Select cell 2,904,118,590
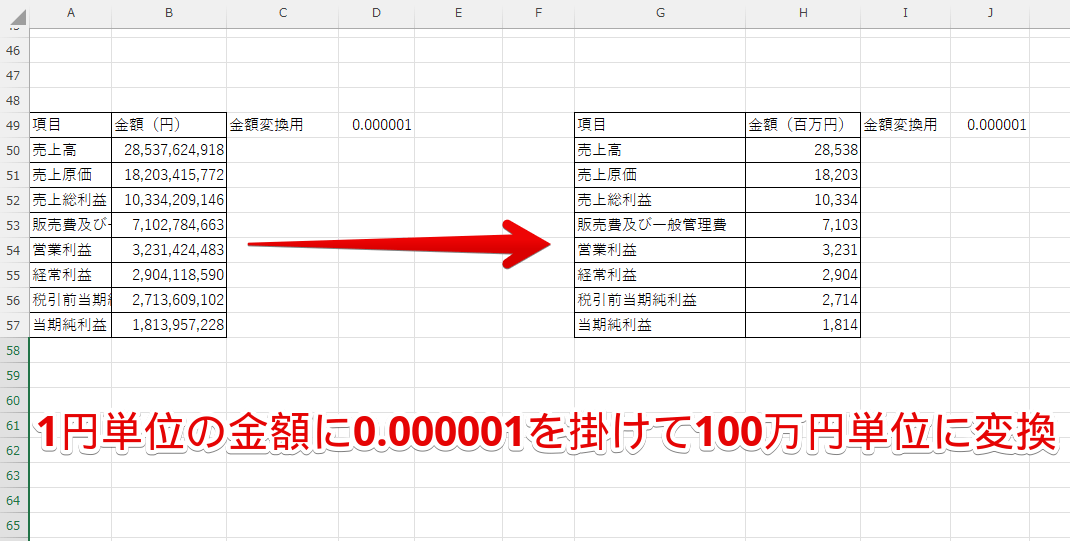The height and width of the screenshot is (541, 1073). 169,275
